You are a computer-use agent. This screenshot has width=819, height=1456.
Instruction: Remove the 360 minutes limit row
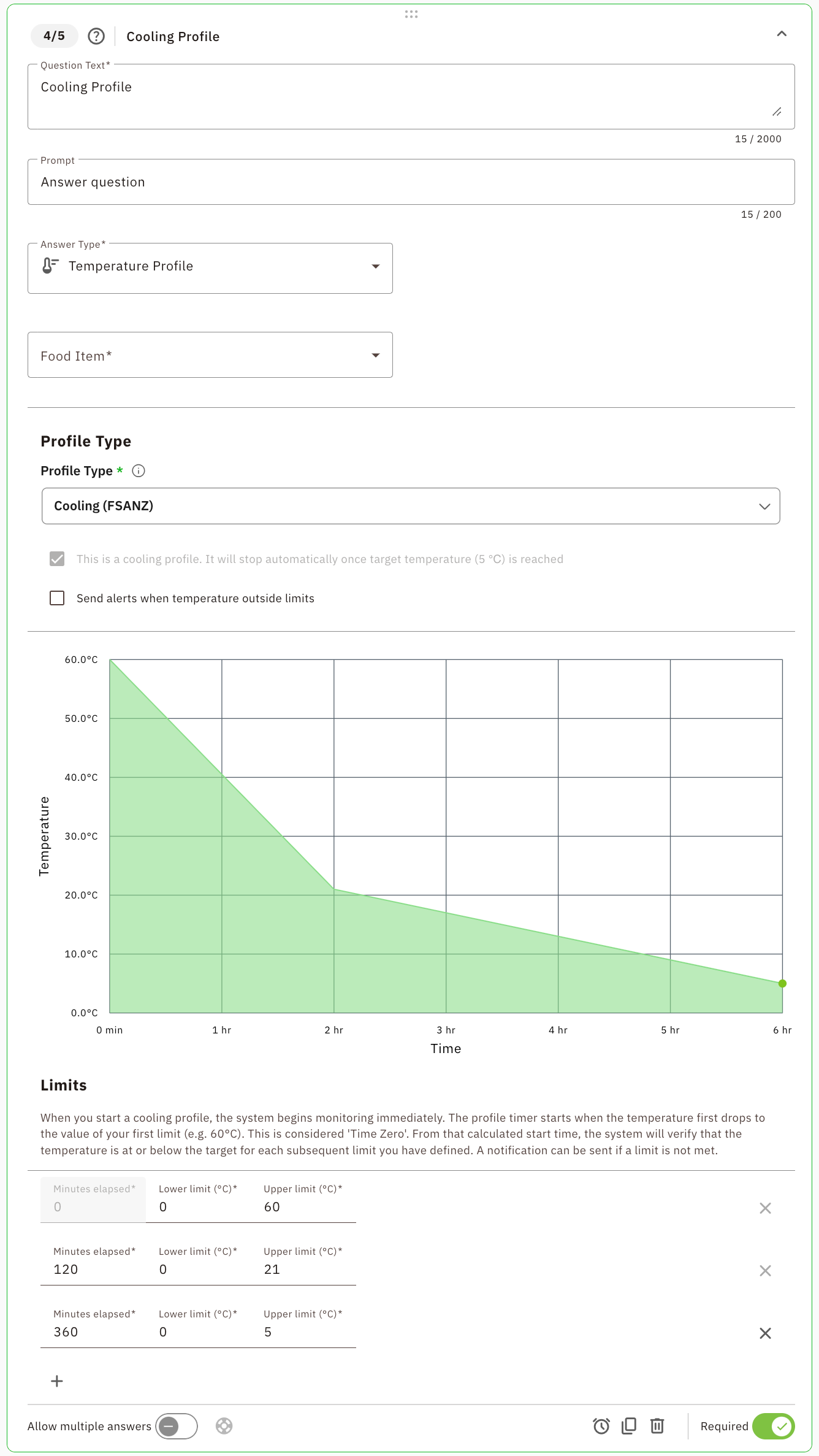pos(765,1333)
